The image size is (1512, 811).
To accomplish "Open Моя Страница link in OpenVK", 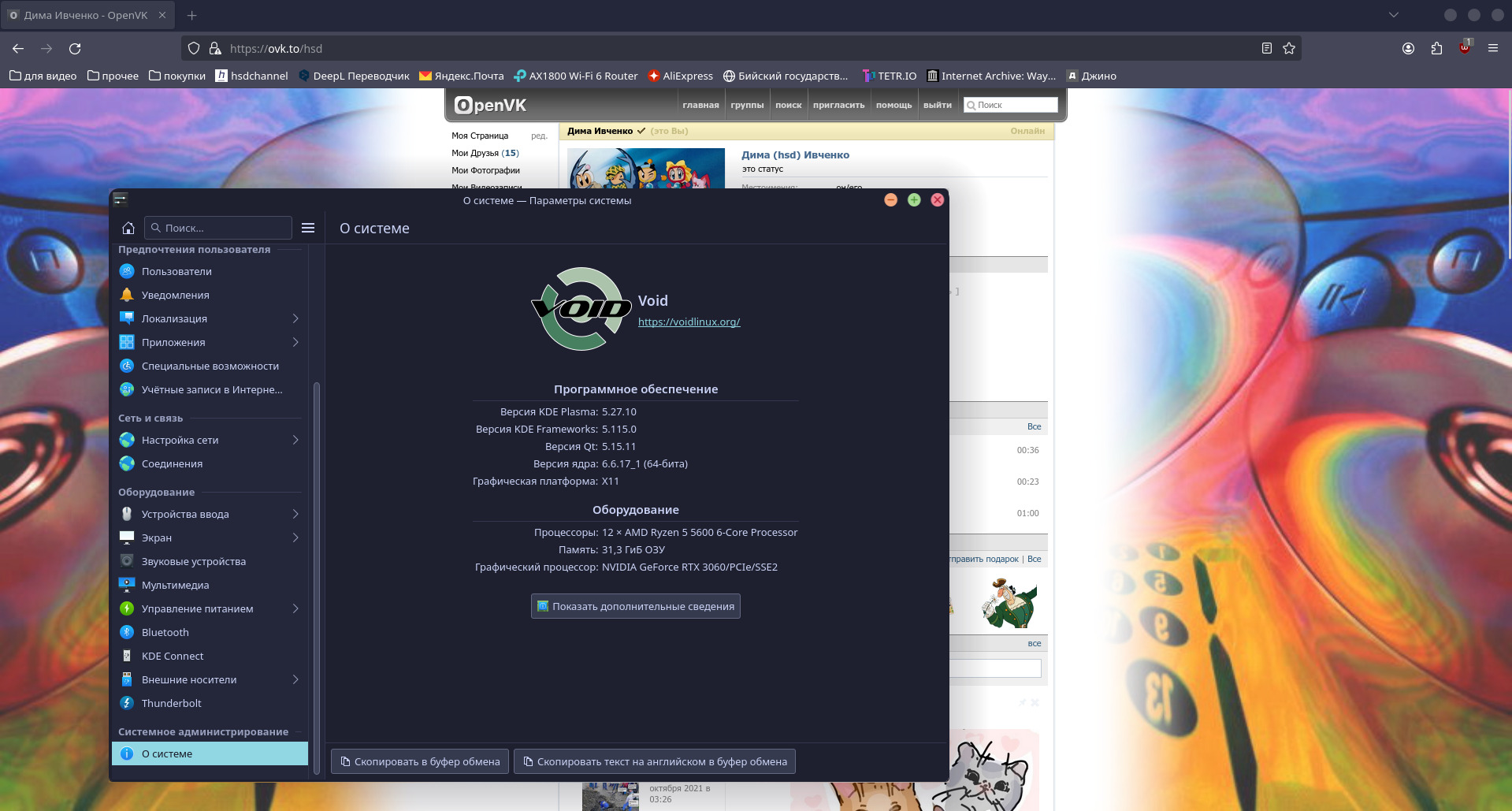I will click(x=480, y=136).
